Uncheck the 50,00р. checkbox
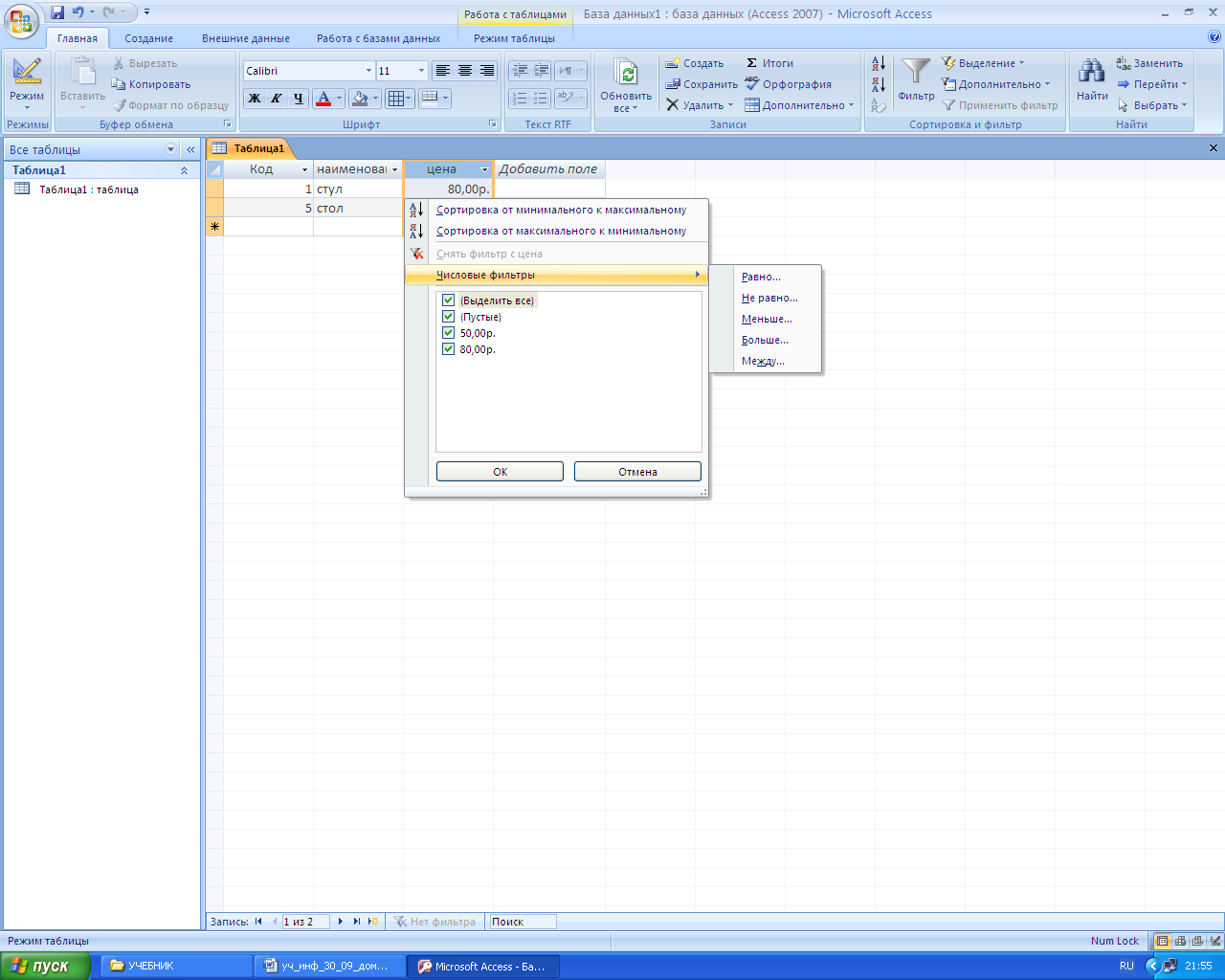This screenshot has height=980, width=1225. click(448, 333)
